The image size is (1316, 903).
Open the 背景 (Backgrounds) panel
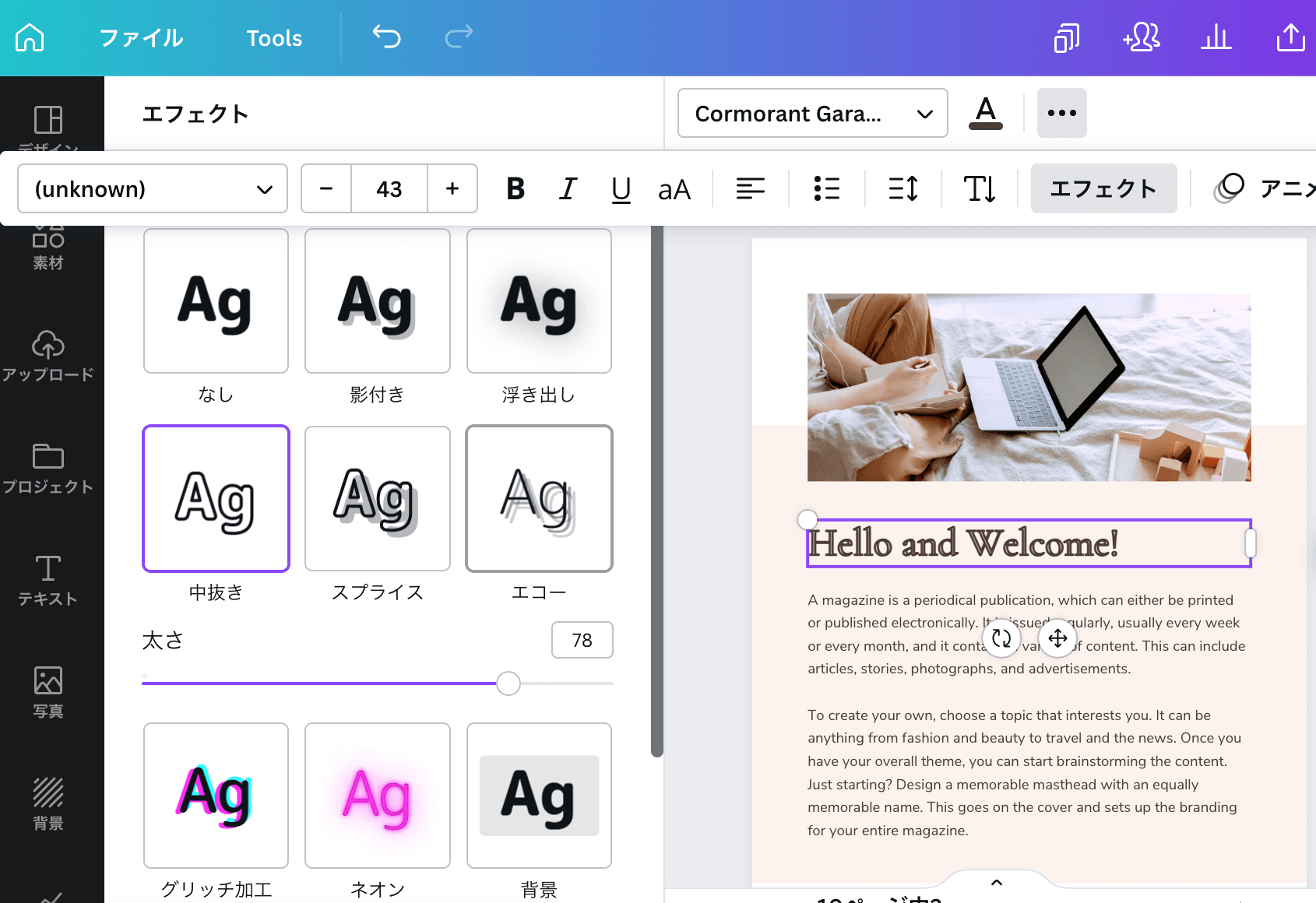click(48, 802)
